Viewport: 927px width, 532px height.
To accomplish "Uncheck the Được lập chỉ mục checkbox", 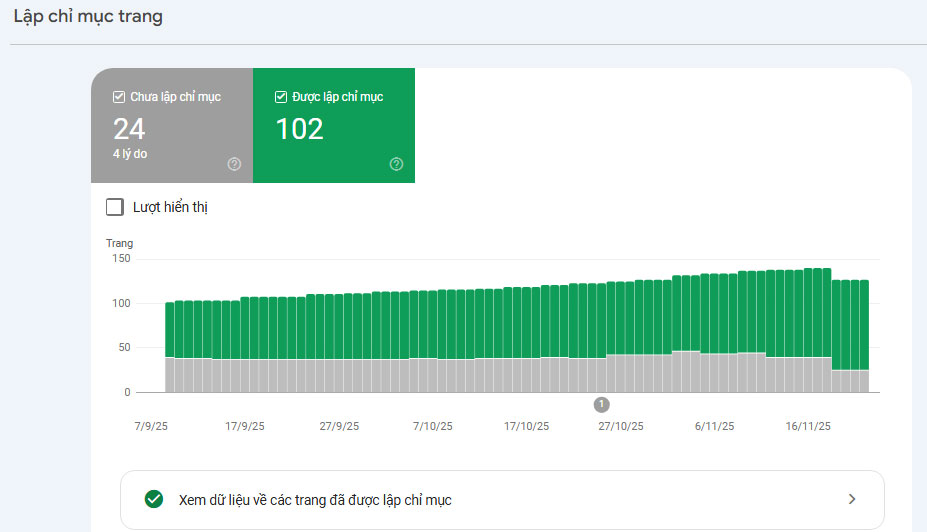I will tap(281, 97).
